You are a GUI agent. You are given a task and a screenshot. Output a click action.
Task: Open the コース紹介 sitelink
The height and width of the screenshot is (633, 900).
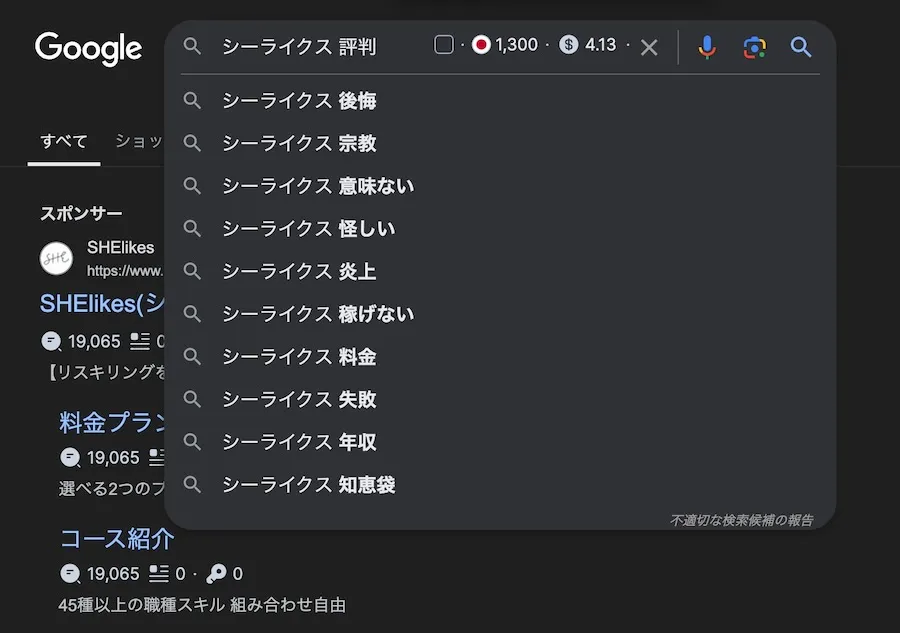pos(117,539)
